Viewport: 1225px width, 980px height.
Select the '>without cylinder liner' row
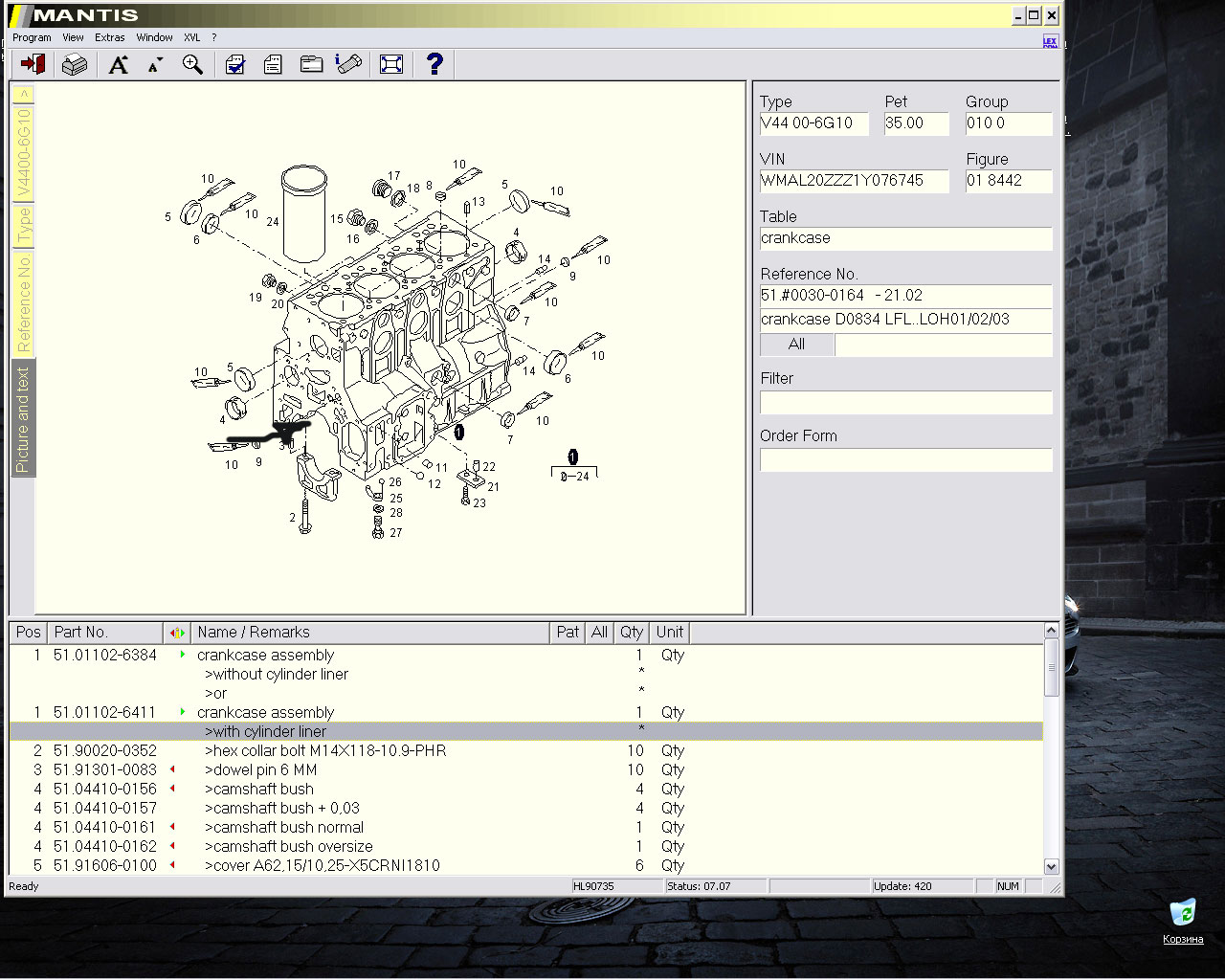click(525, 674)
